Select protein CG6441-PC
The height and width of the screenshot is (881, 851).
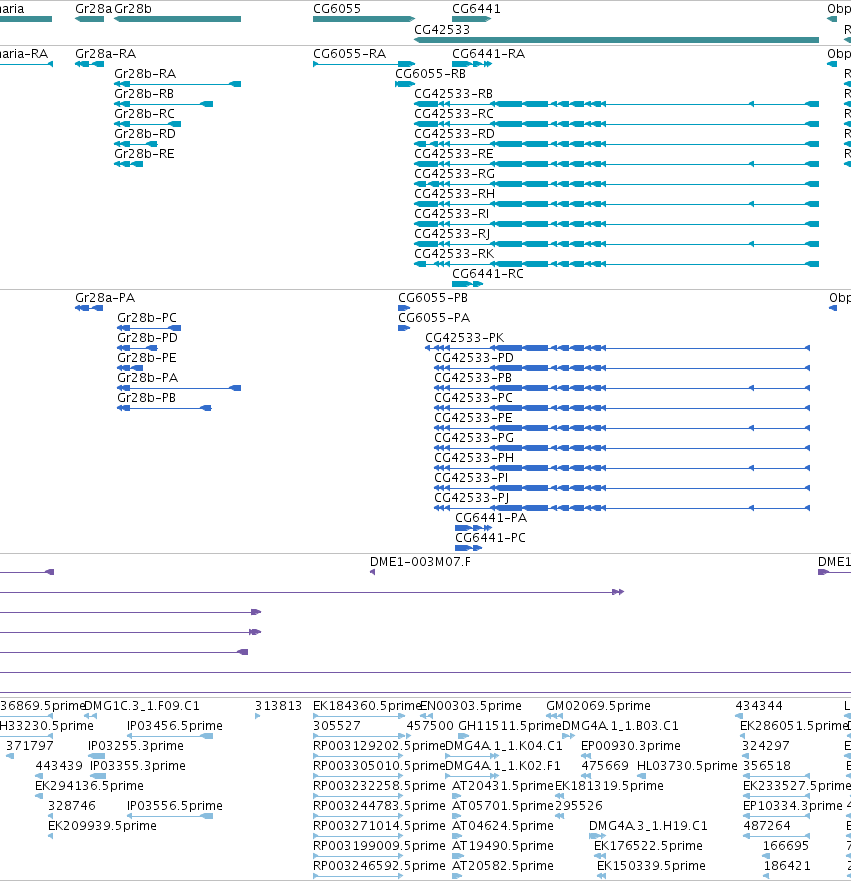[468, 548]
